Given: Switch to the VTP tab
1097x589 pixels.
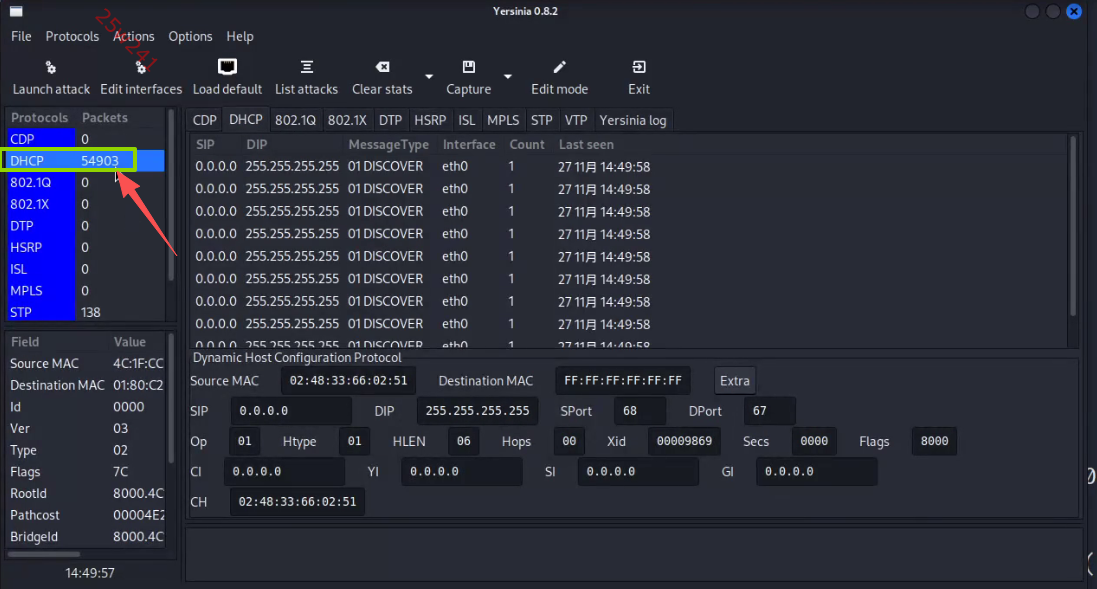Looking at the screenshot, I should (x=576, y=120).
